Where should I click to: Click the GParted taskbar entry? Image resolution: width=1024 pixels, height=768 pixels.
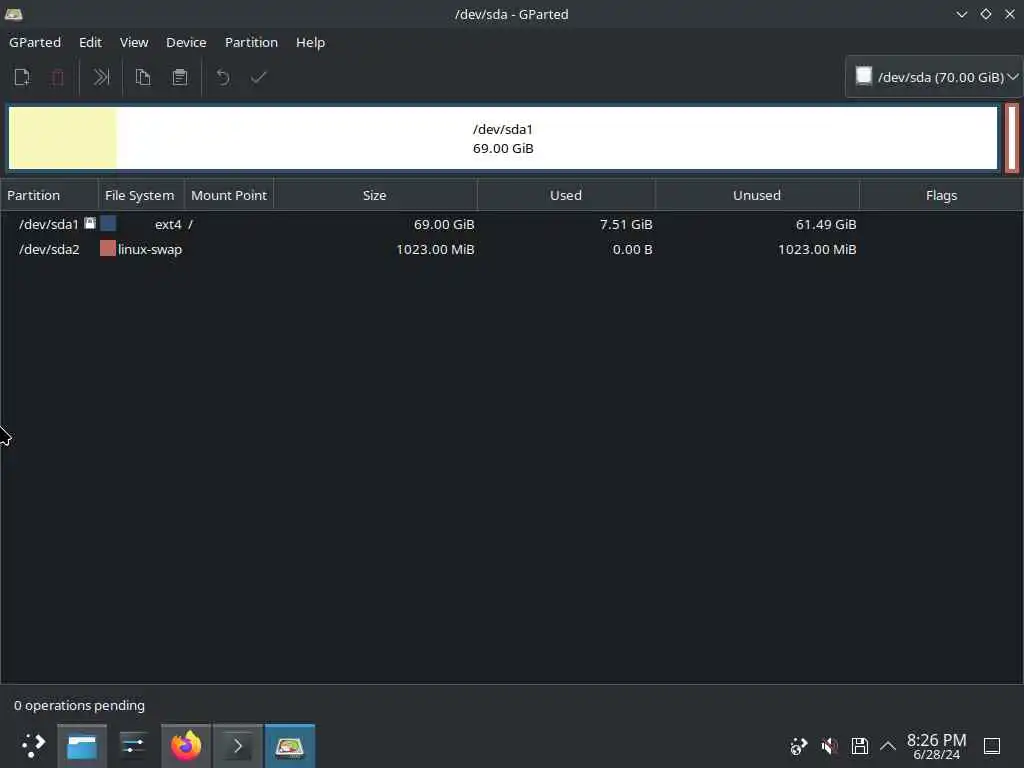[x=290, y=746]
